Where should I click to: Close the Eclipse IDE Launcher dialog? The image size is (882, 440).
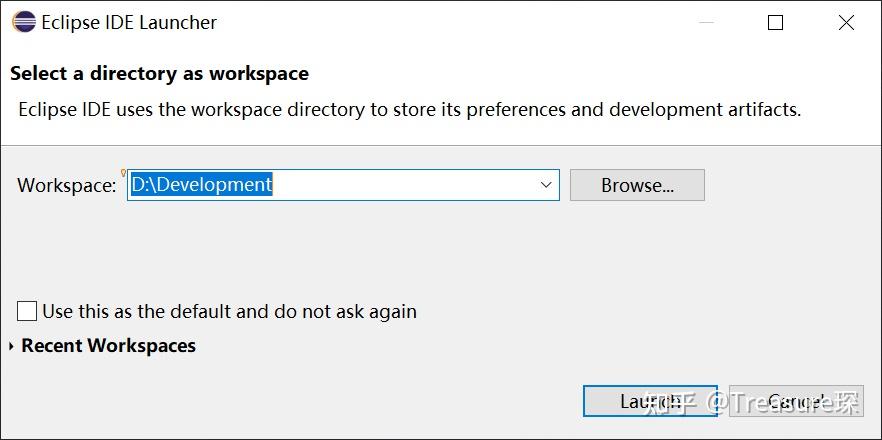pos(846,22)
